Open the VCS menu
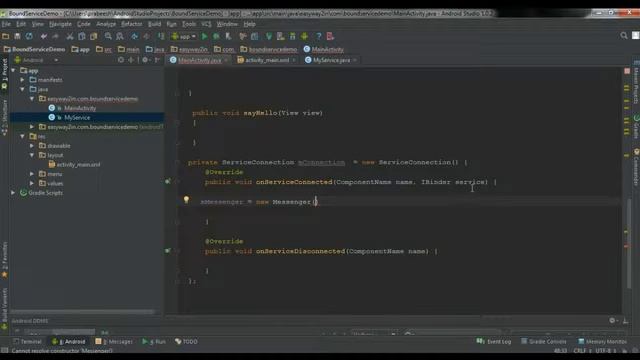Image resolution: width=640 pixels, height=360 pixels. [206, 24]
